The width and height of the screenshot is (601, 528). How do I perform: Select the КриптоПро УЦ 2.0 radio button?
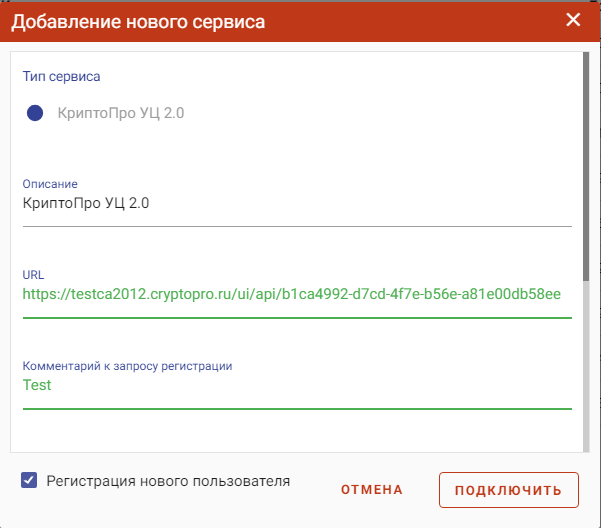pos(35,113)
